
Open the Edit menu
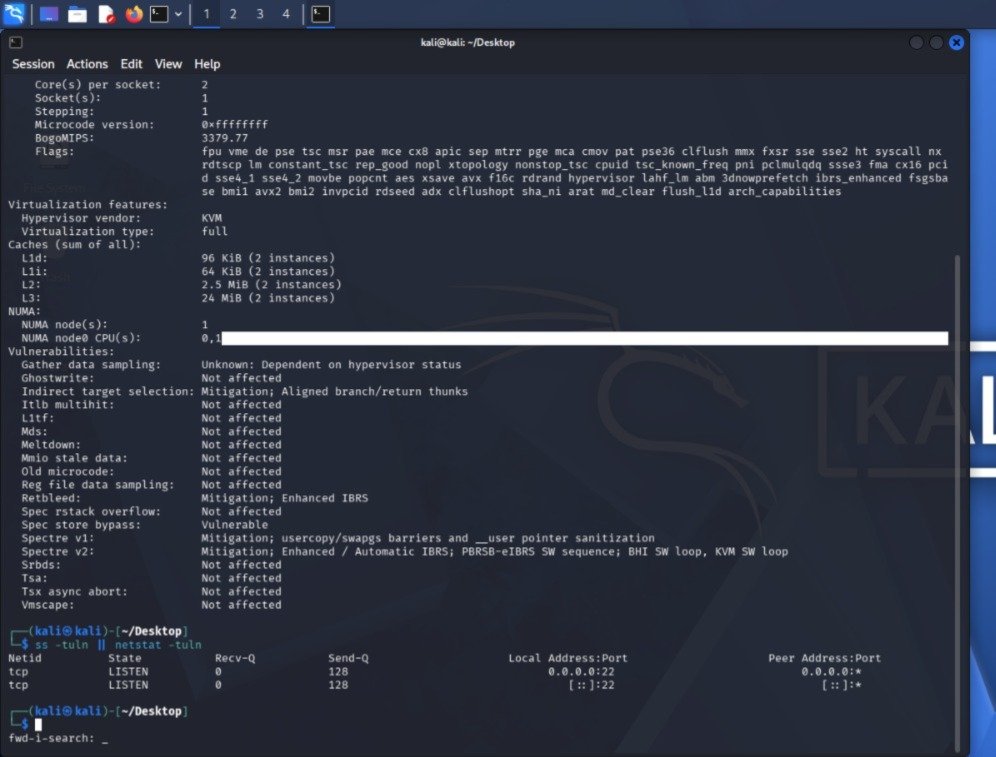point(131,64)
